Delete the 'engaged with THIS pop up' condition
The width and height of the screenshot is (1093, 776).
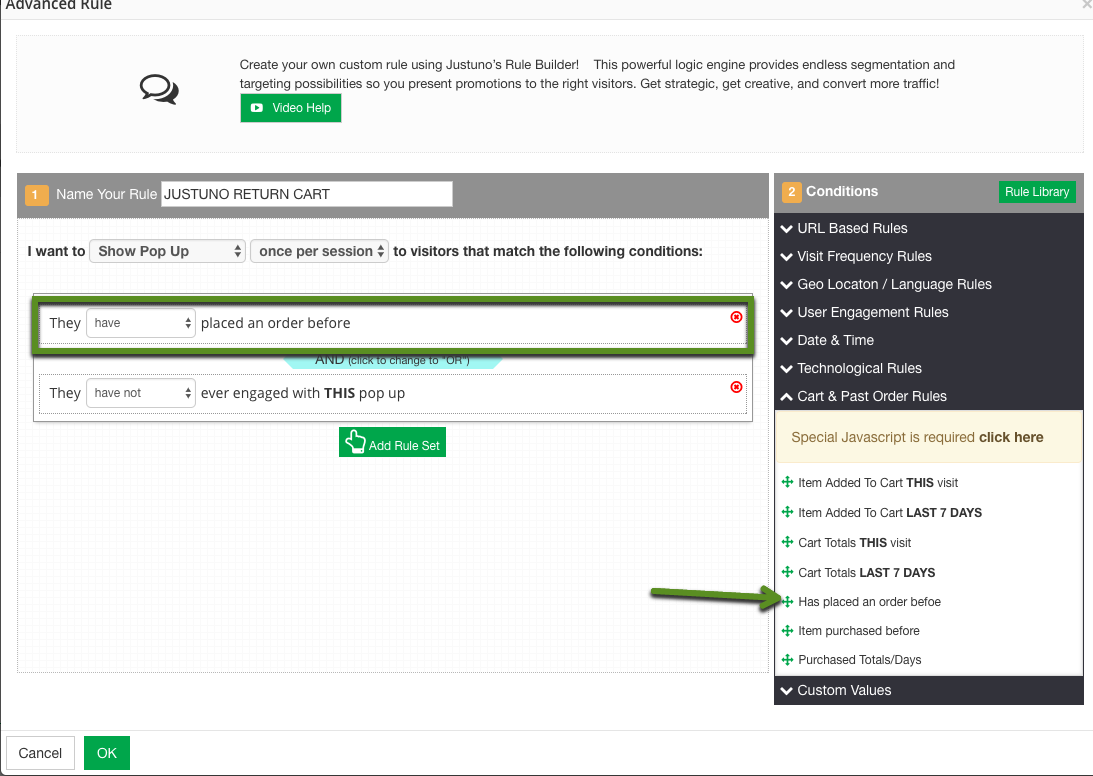(x=737, y=387)
